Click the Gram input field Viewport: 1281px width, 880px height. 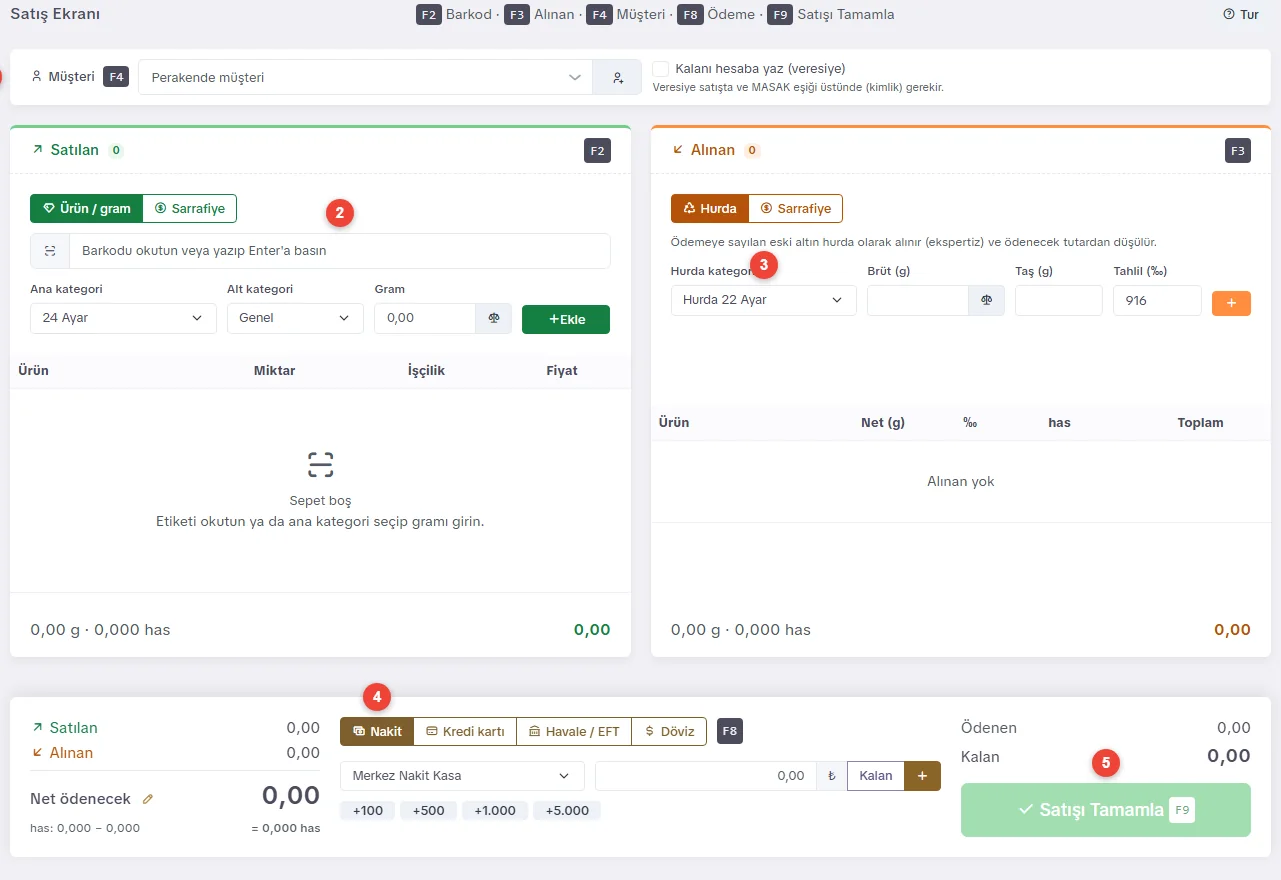pyautogui.click(x=425, y=318)
